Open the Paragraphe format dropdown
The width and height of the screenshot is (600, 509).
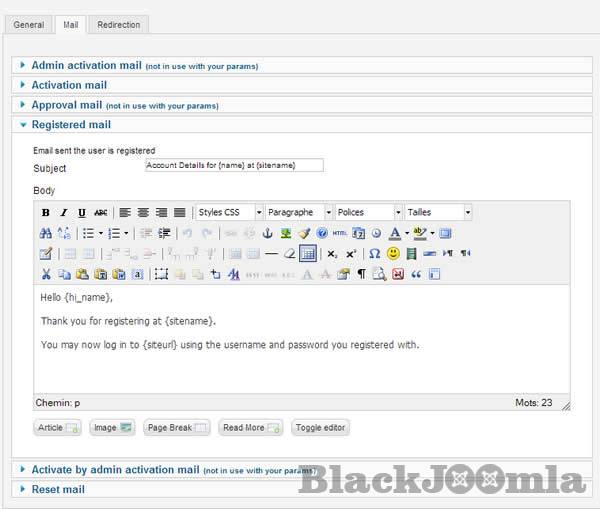tap(299, 213)
